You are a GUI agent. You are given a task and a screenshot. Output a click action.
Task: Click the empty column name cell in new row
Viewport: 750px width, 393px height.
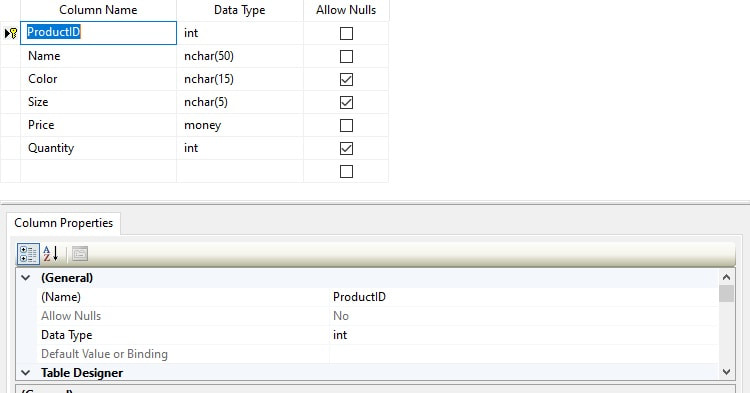click(99, 171)
